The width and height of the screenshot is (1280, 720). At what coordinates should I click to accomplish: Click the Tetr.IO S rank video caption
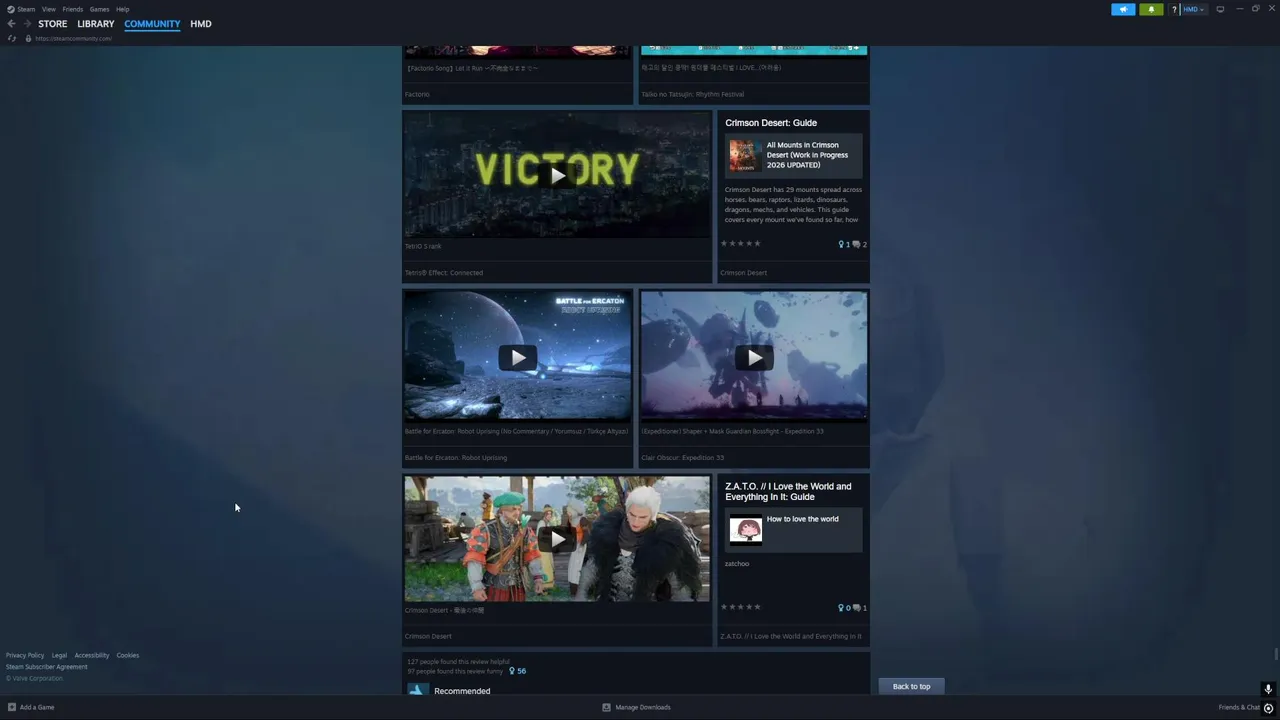pos(423,246)
